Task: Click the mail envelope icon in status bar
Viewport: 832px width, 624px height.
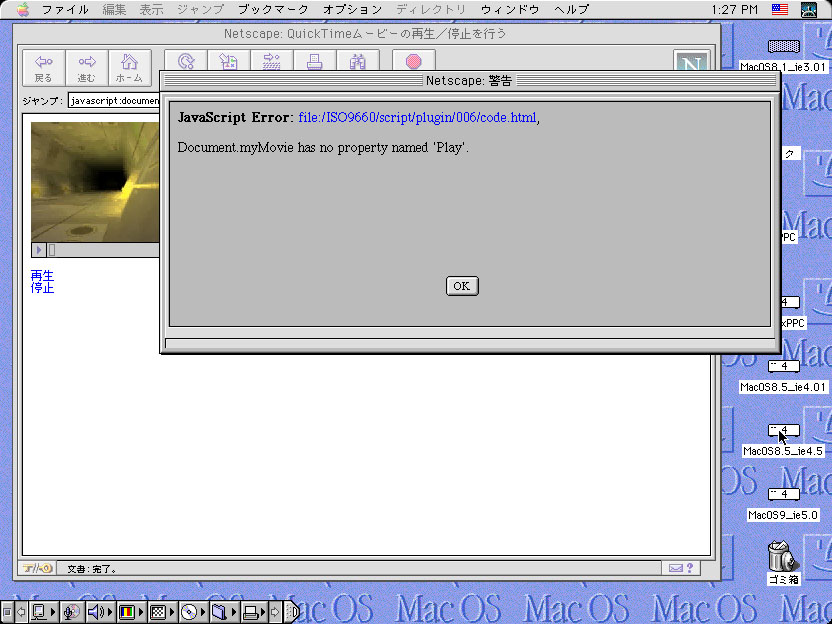Action: [x=676, y=568]
